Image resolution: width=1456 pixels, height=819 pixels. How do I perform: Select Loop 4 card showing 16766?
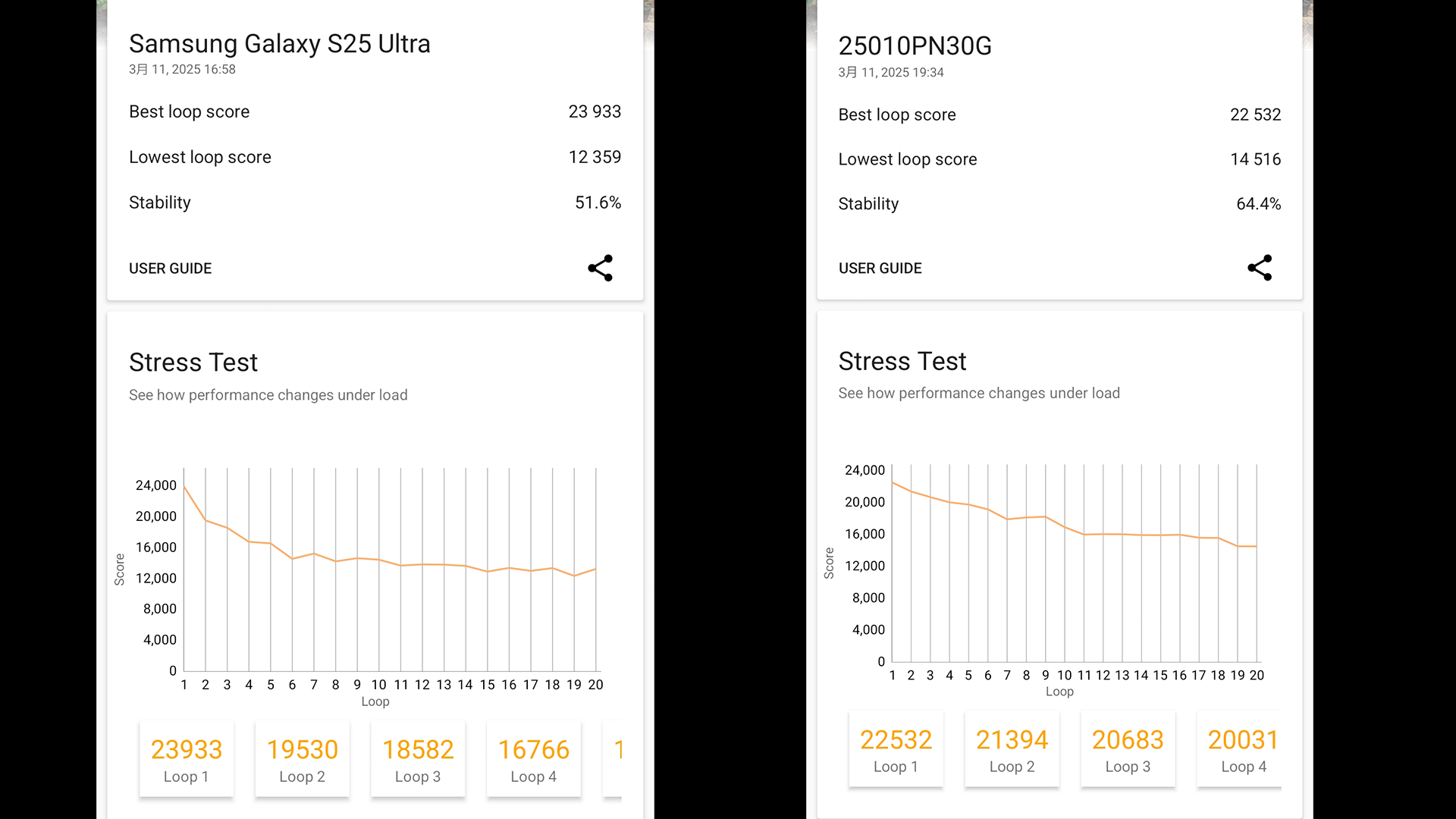[x=534, y=759]
